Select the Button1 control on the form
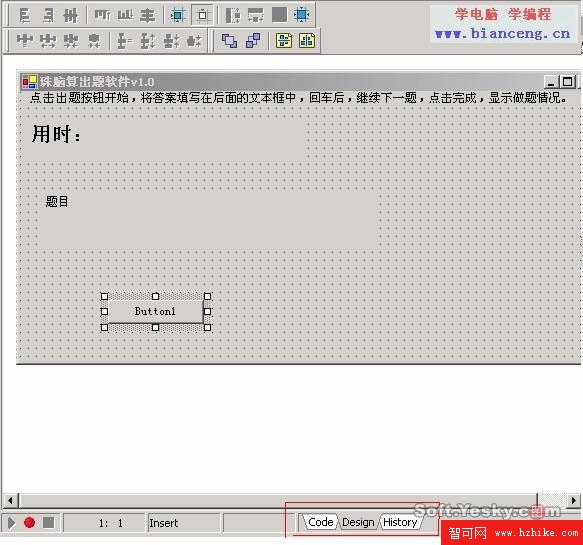Viewport: 583px width, 545px height. click(x=155, y=312)
